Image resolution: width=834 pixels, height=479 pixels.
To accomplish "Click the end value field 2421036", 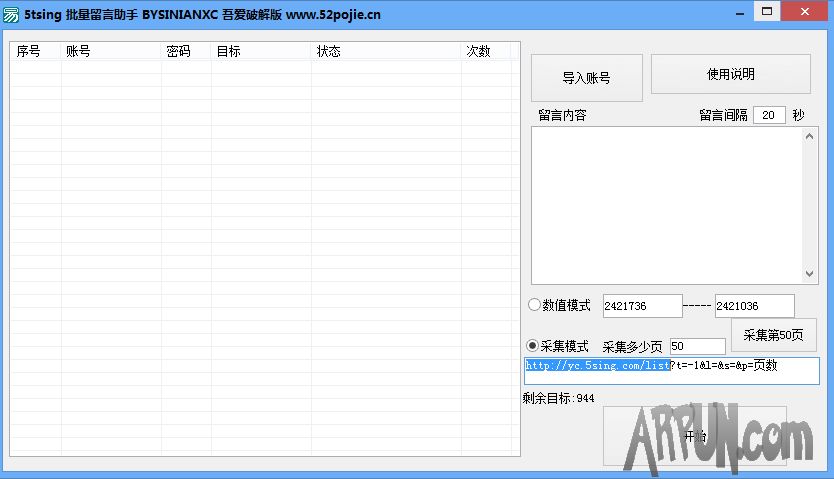I will (755, 306).
